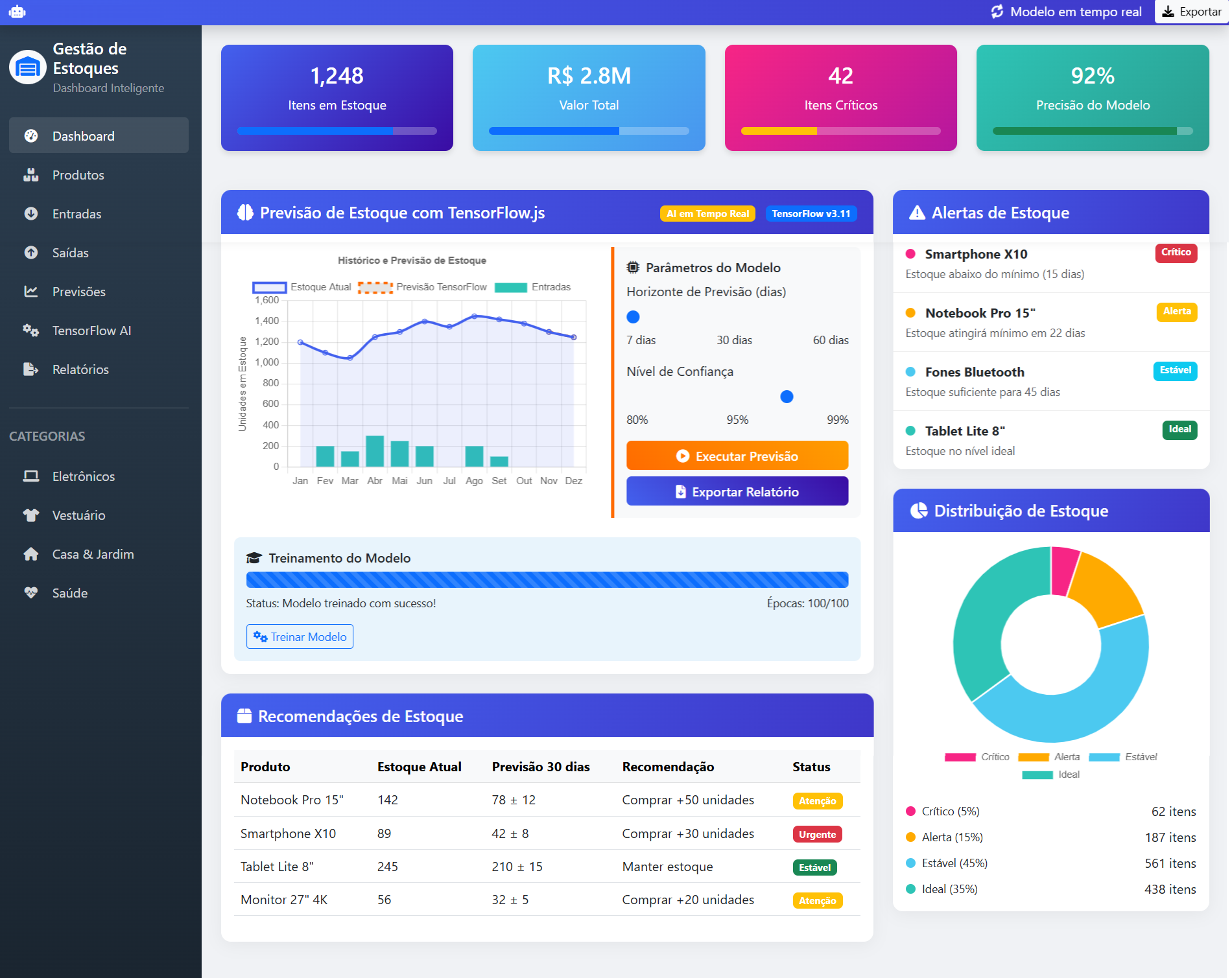Viewport: 1232px width, 978px height.
Task: Click the warehouse logo icon in sidebar
Action: (x=28, y=67)
